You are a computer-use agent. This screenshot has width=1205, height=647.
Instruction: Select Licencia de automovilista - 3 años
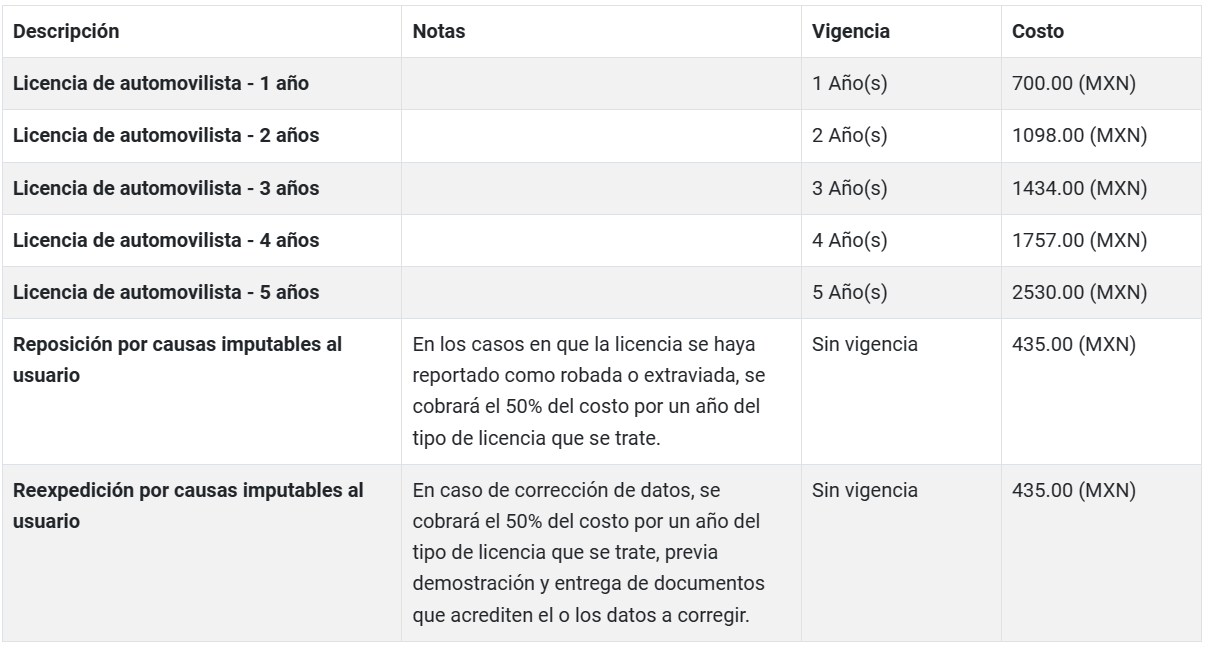(166, 188)
